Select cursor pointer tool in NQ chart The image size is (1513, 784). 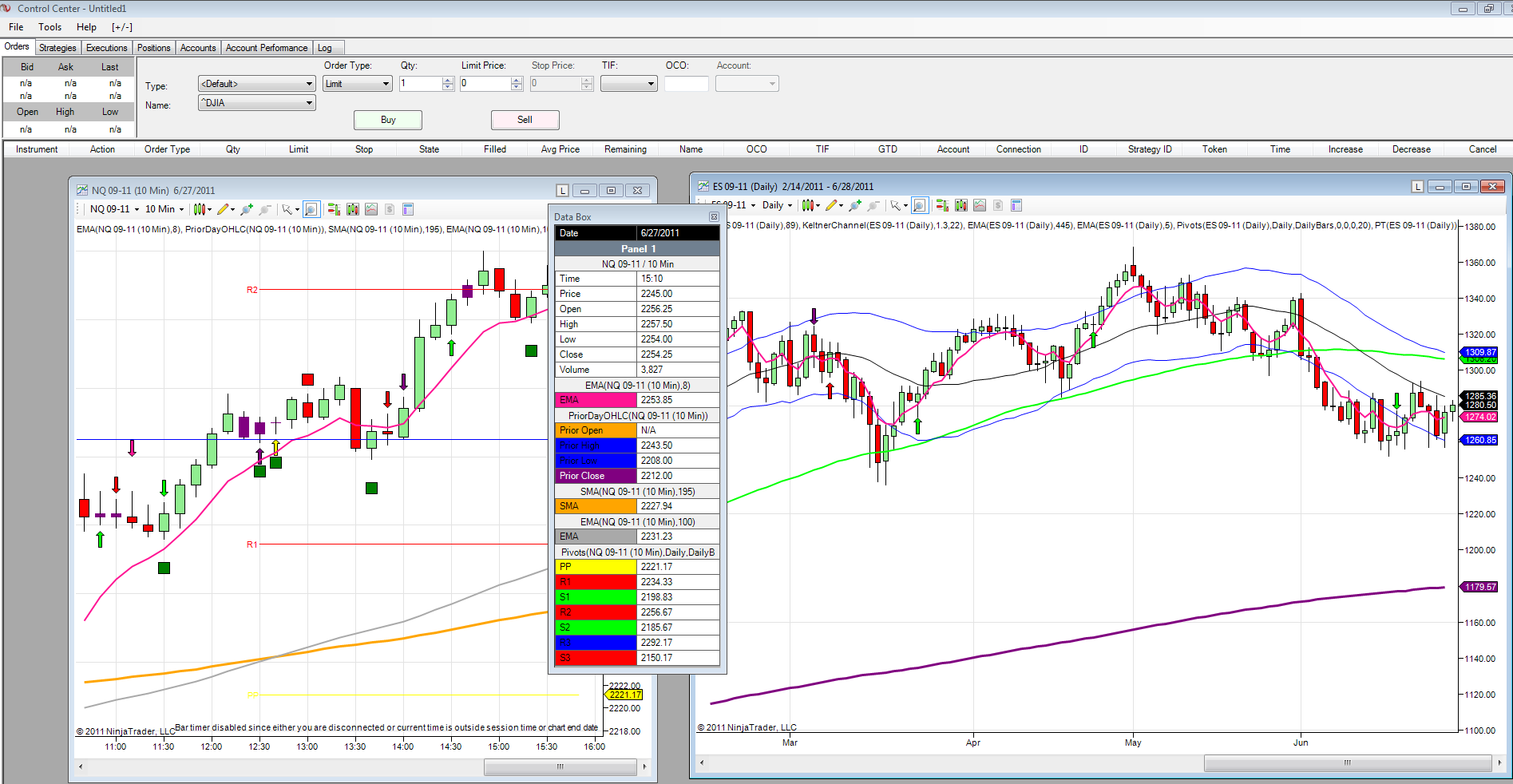click(x=289, y=209)
